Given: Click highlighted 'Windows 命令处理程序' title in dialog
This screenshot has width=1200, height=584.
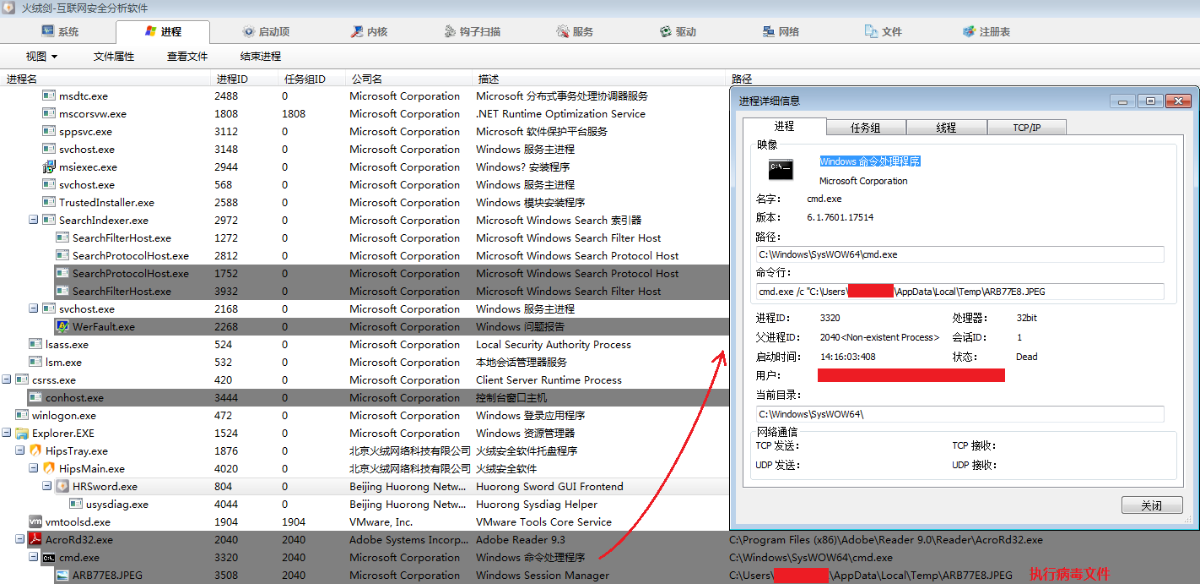Looking at the screenshot, I should (870, 161).
